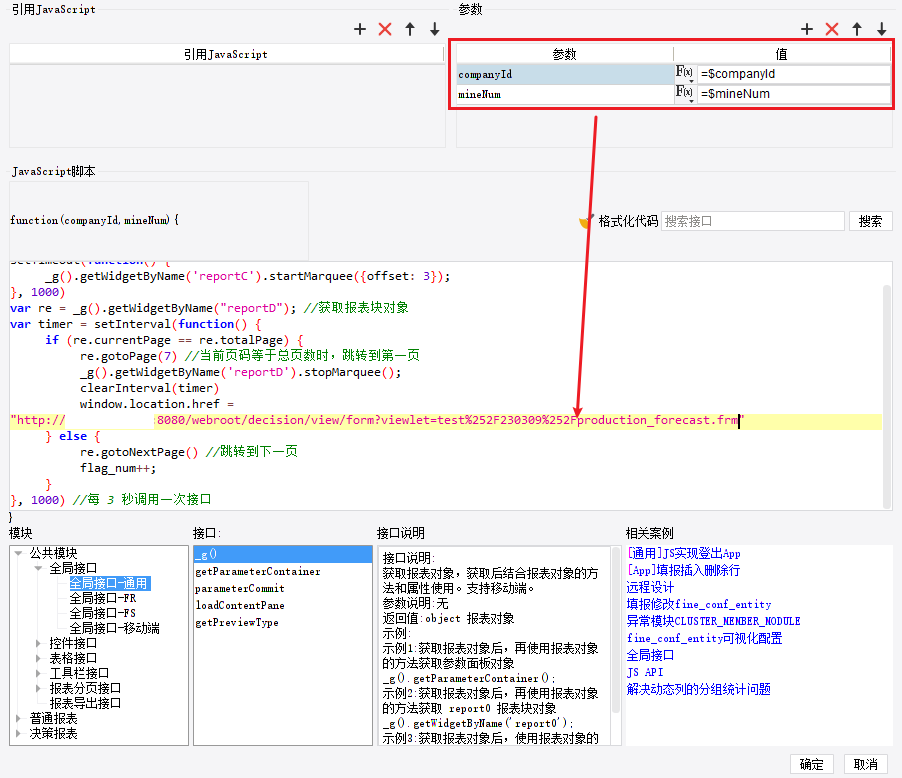
Task: Add a new parameter row
Action: pos(807,29)
